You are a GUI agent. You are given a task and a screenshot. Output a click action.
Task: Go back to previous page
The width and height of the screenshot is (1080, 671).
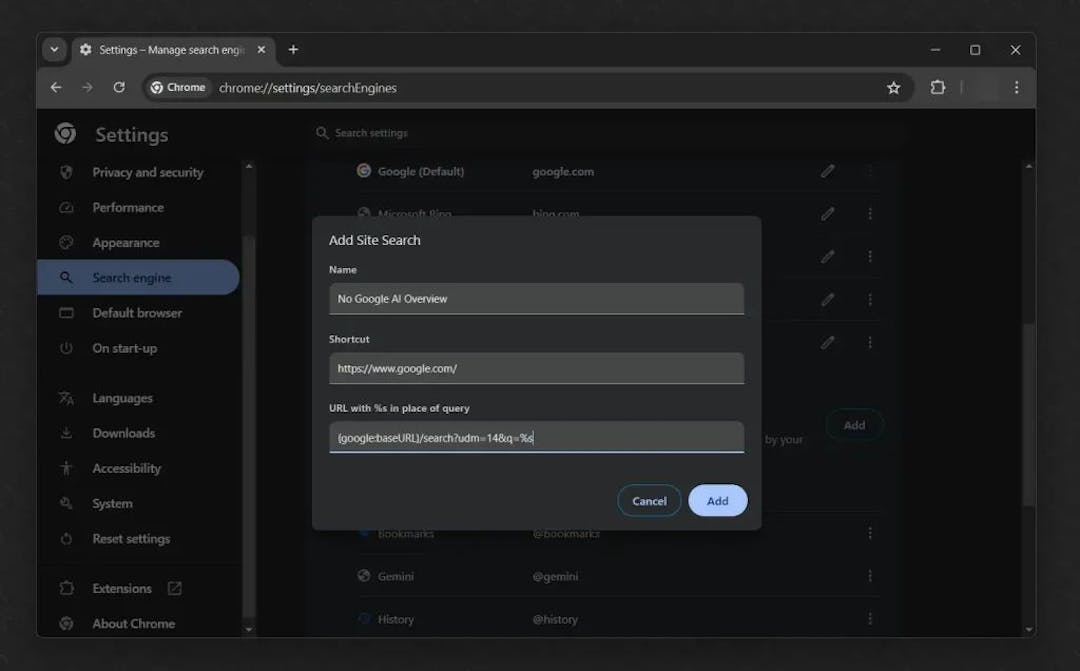click(56, 88)
